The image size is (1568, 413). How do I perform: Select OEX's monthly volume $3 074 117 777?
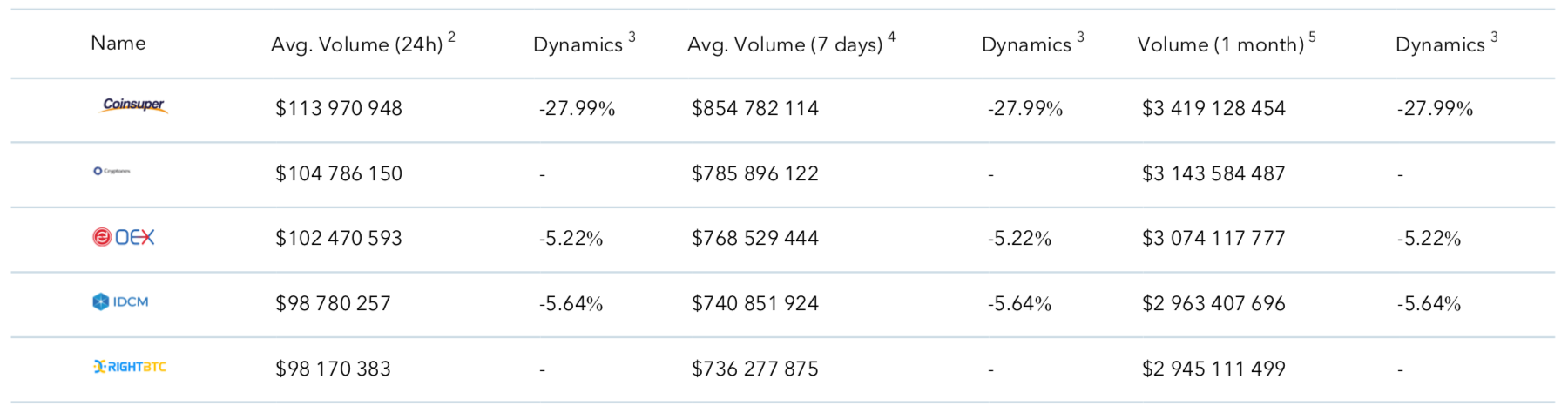pos(1213,238)
